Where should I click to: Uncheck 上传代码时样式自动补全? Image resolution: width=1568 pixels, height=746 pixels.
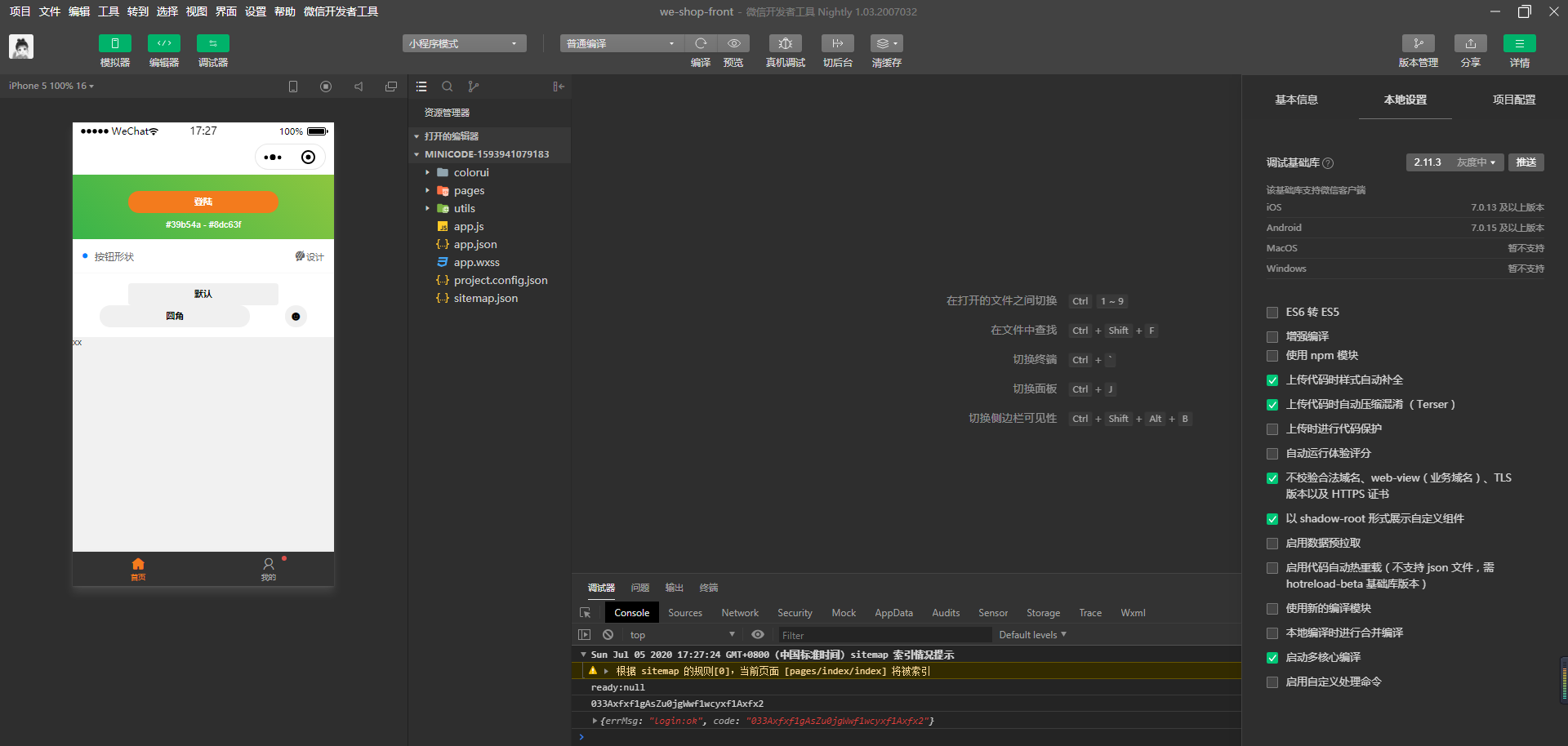[1272, 380]
